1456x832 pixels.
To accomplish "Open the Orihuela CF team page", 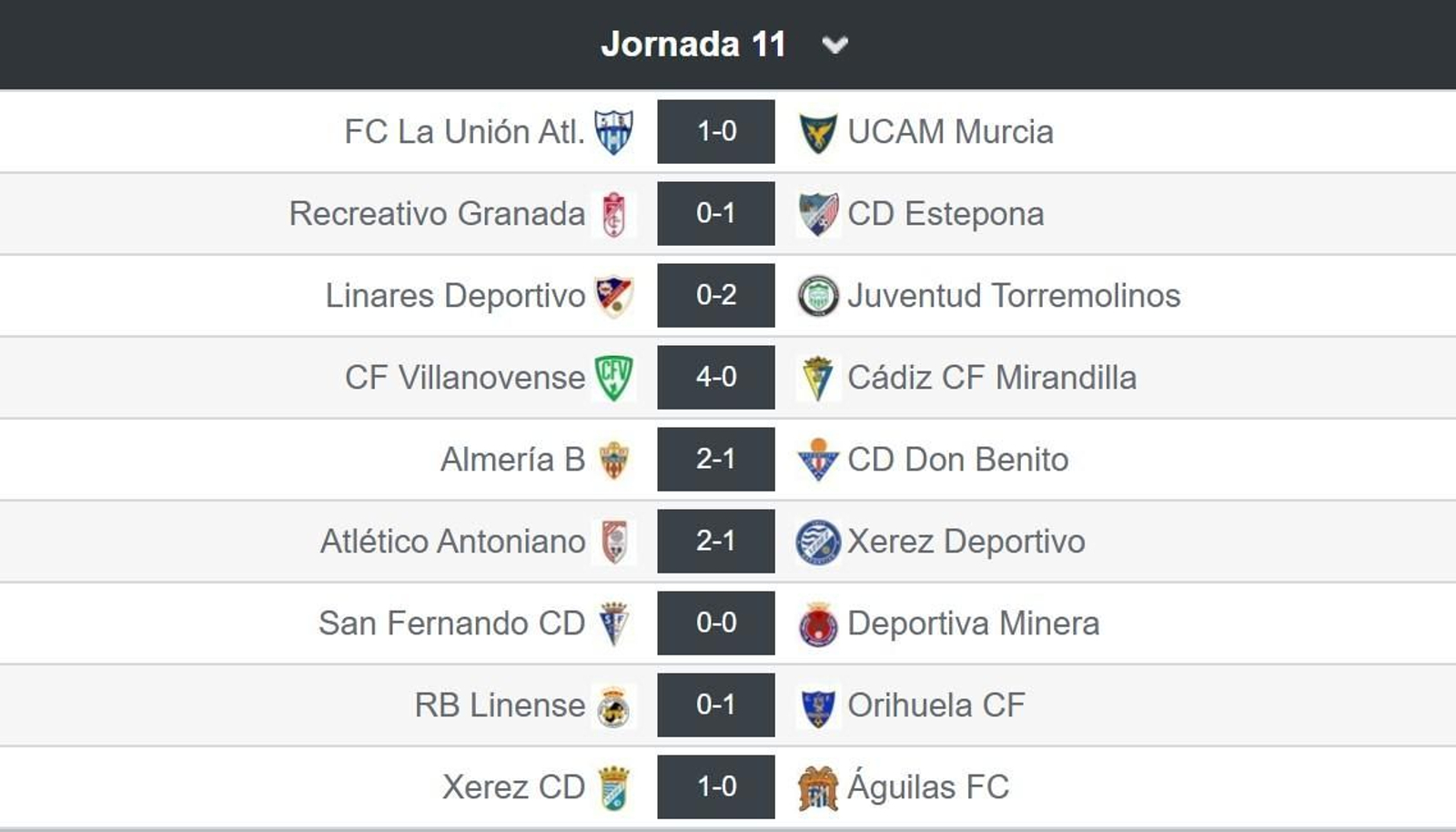I will [935, 705].
